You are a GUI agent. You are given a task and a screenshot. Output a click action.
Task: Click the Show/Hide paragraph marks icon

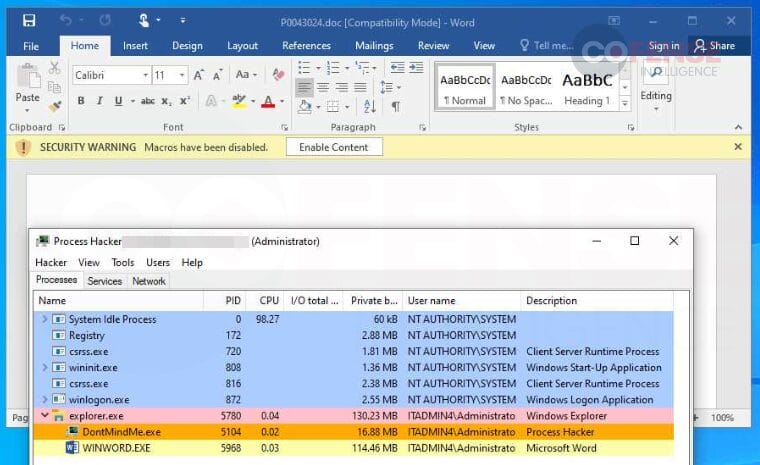click(395, 106)
